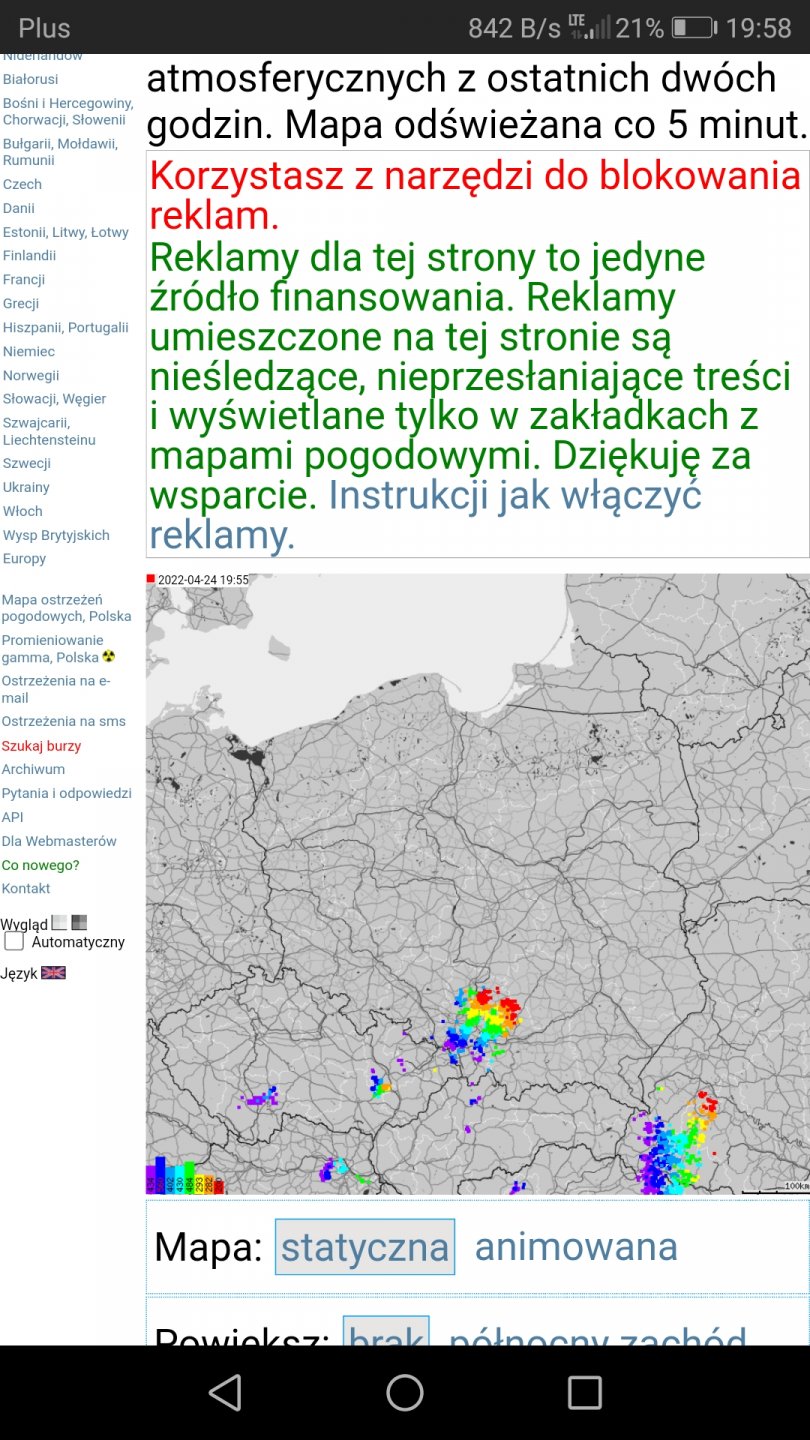The width and height of the screenshot is (810, 1440).
Task: Go to Mapa ostrzeżeń pogodowych, Polska
Action: point(66,608)
